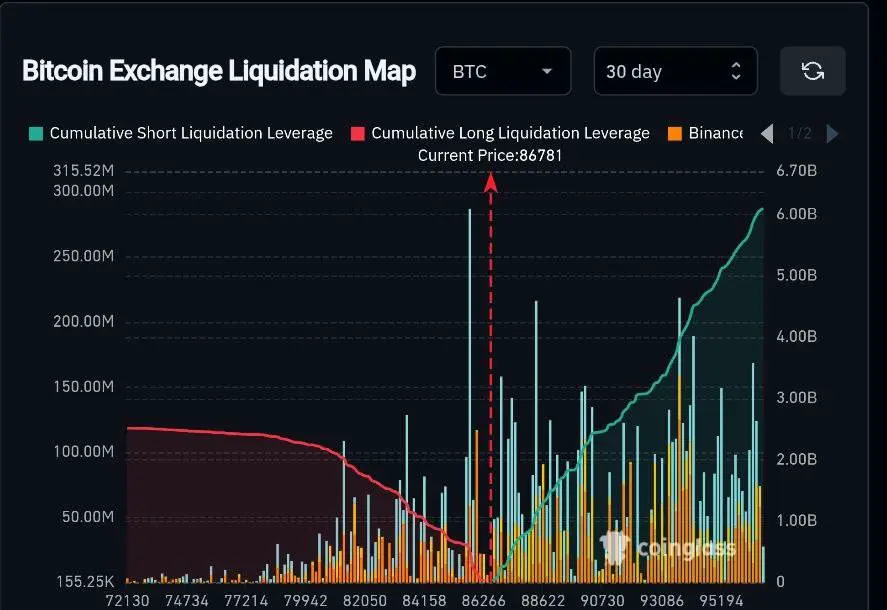
Task: Click the 150.00M y-axis label
Action: coord(84,386)
